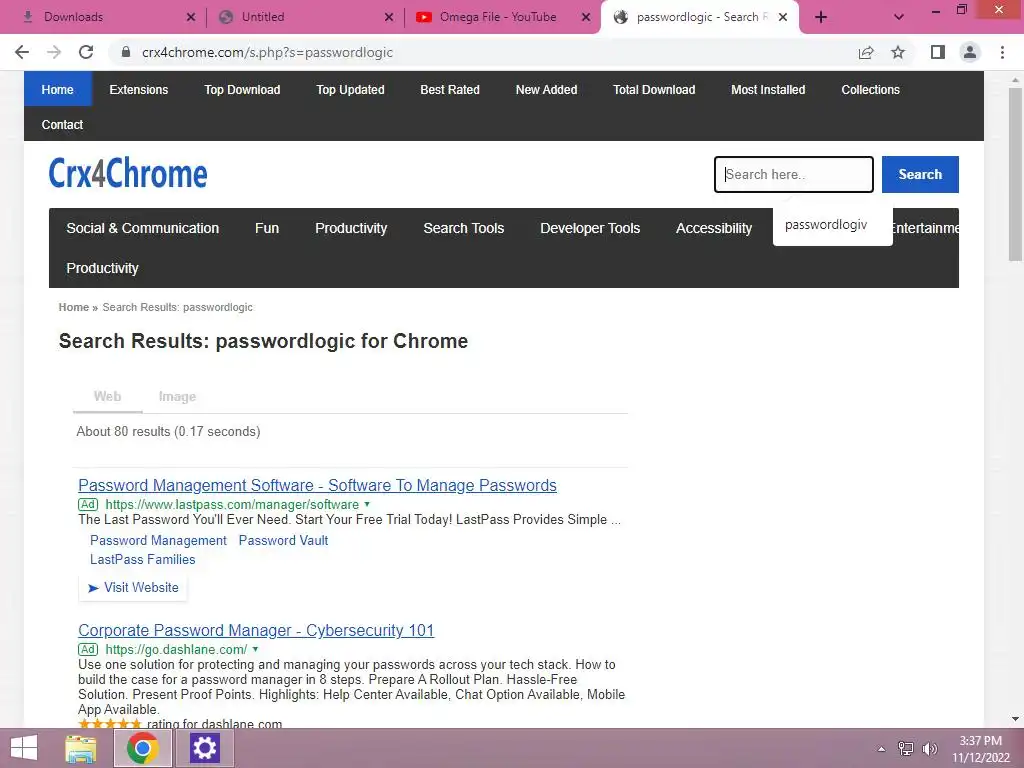Open New Added page

547,89
